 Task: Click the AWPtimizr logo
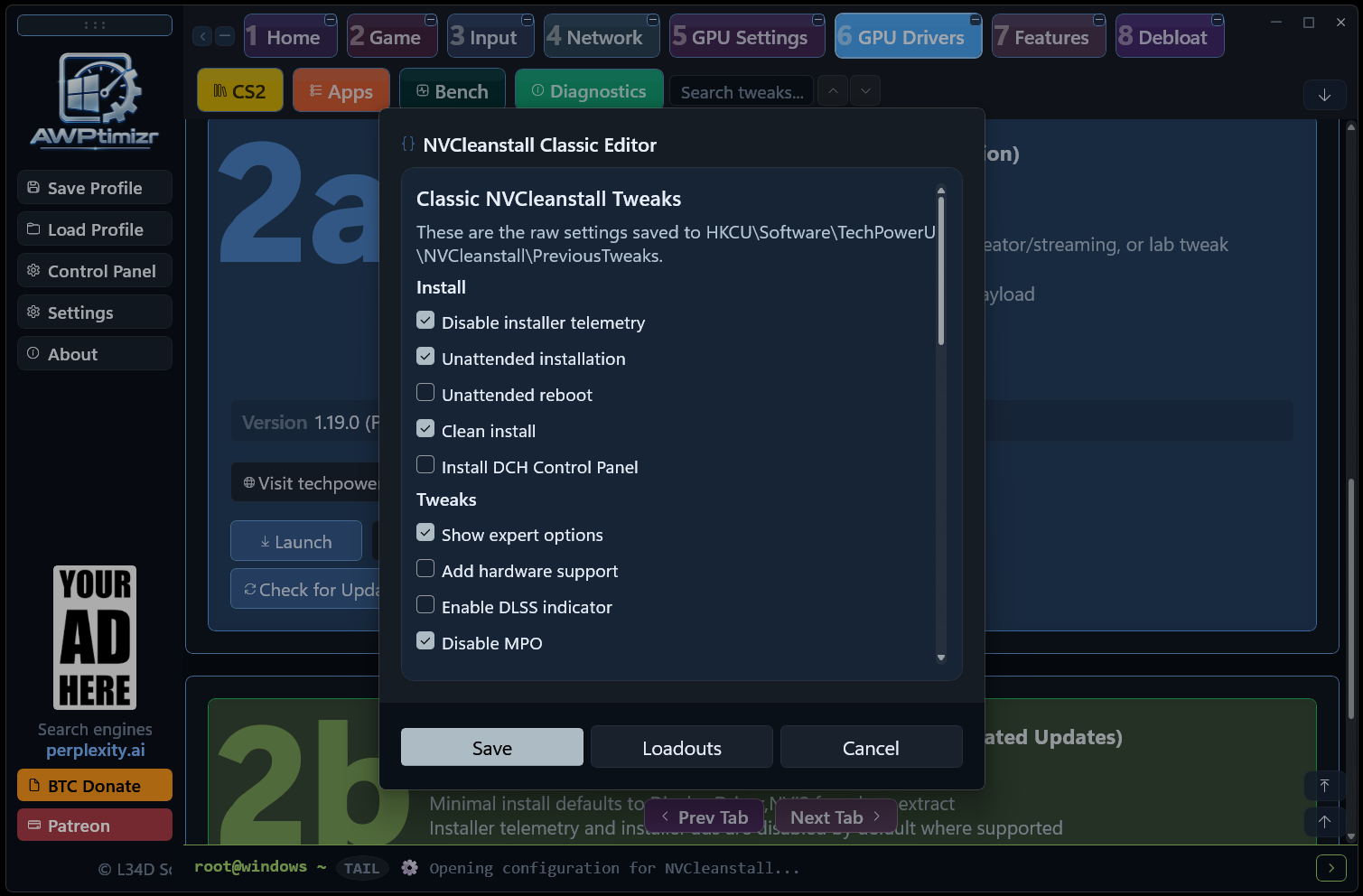pos(95,99)
